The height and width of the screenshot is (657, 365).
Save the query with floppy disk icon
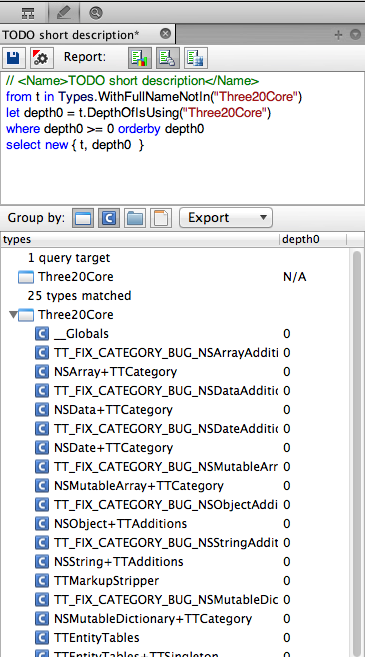tap(14, 57)
